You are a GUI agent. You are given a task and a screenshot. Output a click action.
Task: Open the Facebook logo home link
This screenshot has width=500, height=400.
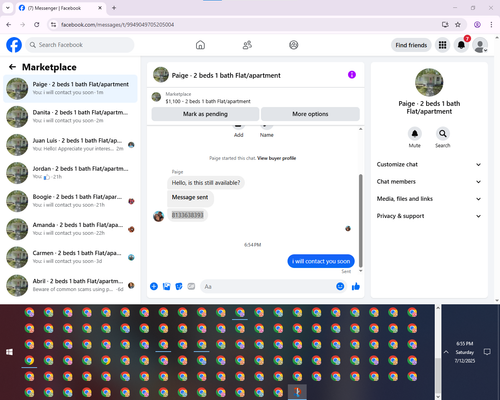(x=14, y=45)
